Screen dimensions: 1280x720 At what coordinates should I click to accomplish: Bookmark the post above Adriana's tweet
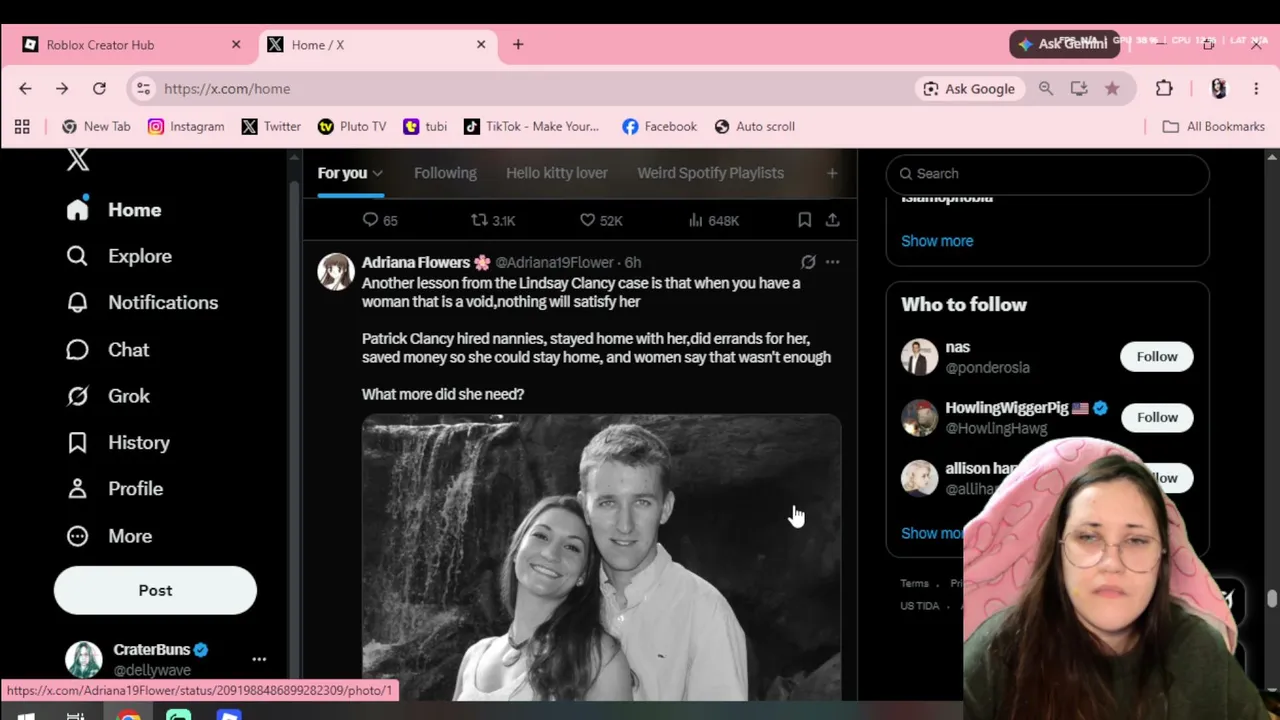pos(805,220)
